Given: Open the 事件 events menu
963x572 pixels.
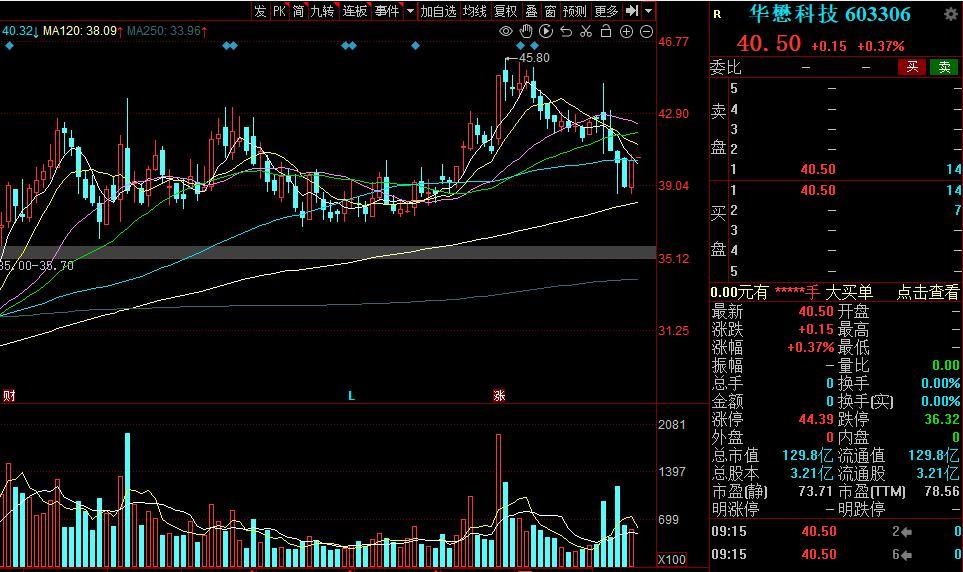Looking at the screenshot, I should pos(388,10).
